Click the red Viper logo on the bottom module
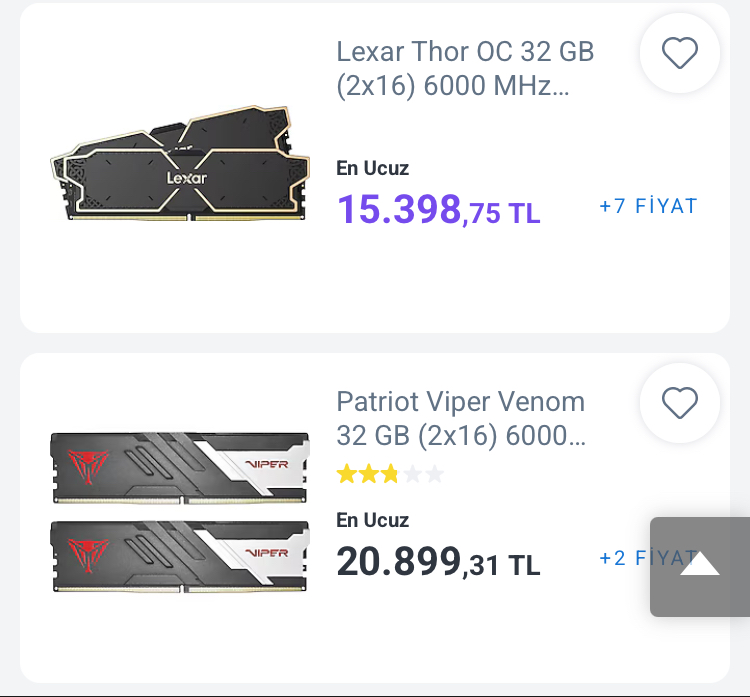This screenshot has height=697, width=750. (x=86, y=553)
